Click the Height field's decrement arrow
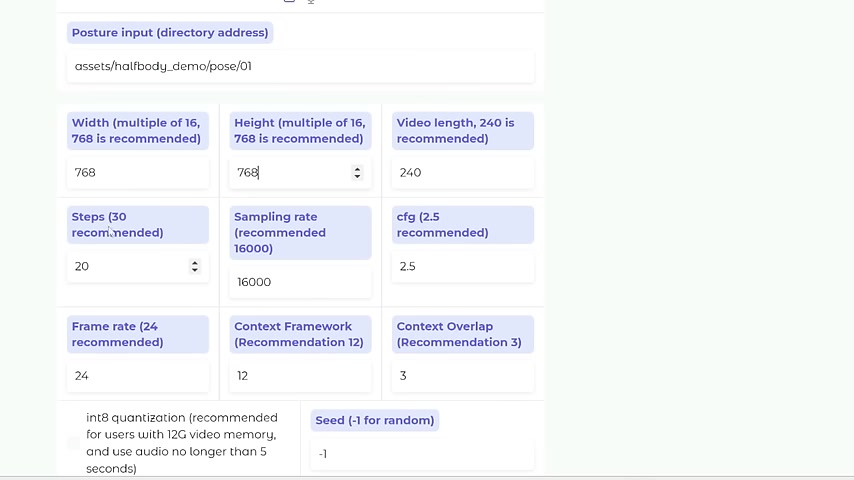This screenshot has height=480, width=854. tap(357, 176)
